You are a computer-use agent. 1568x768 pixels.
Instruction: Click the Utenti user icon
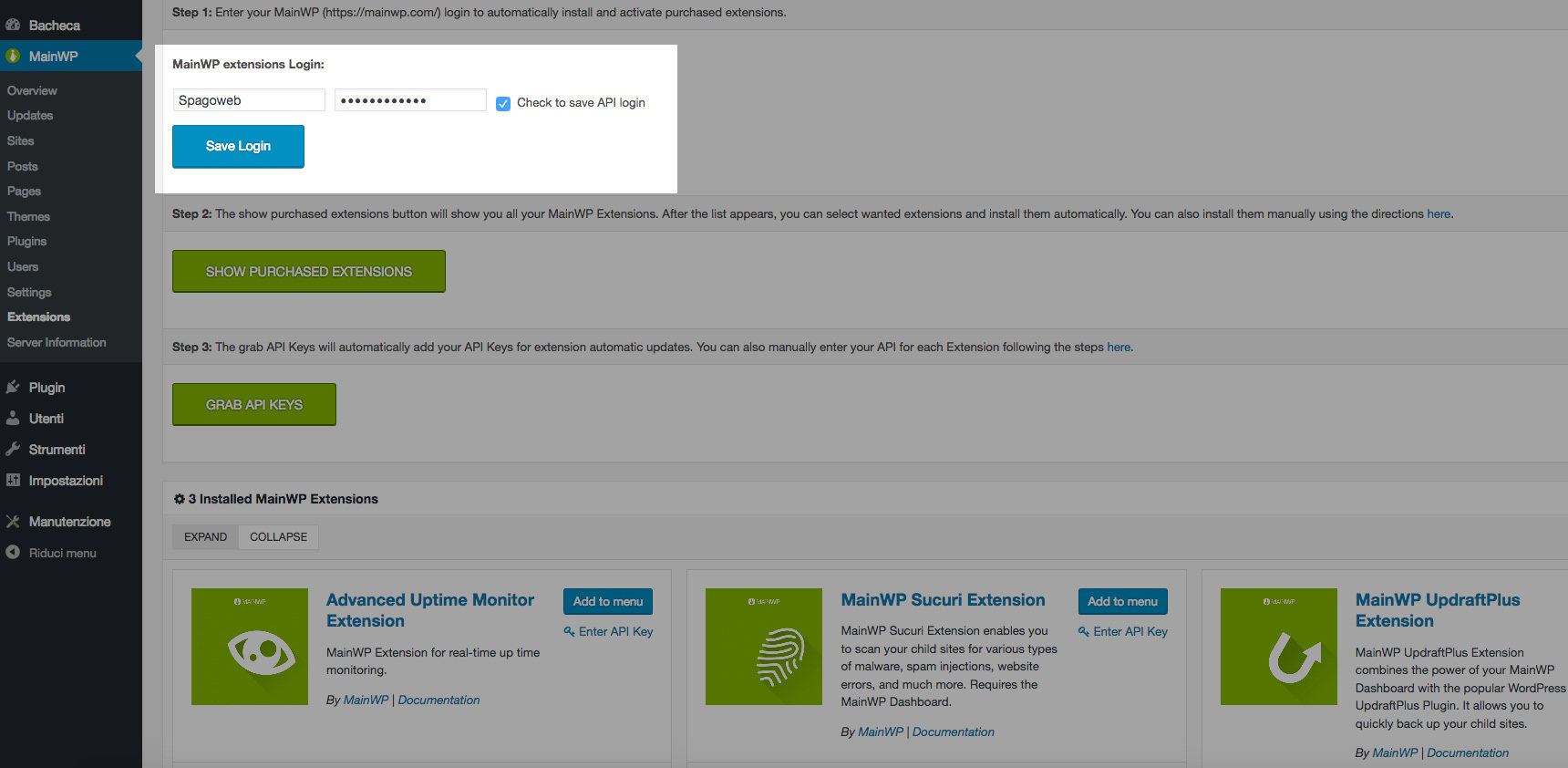click(13, 418)
